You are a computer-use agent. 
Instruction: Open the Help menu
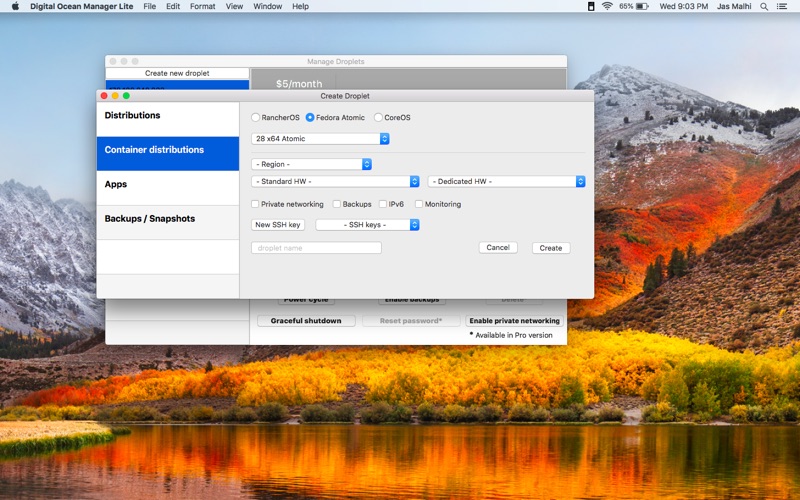click(301, 7)
